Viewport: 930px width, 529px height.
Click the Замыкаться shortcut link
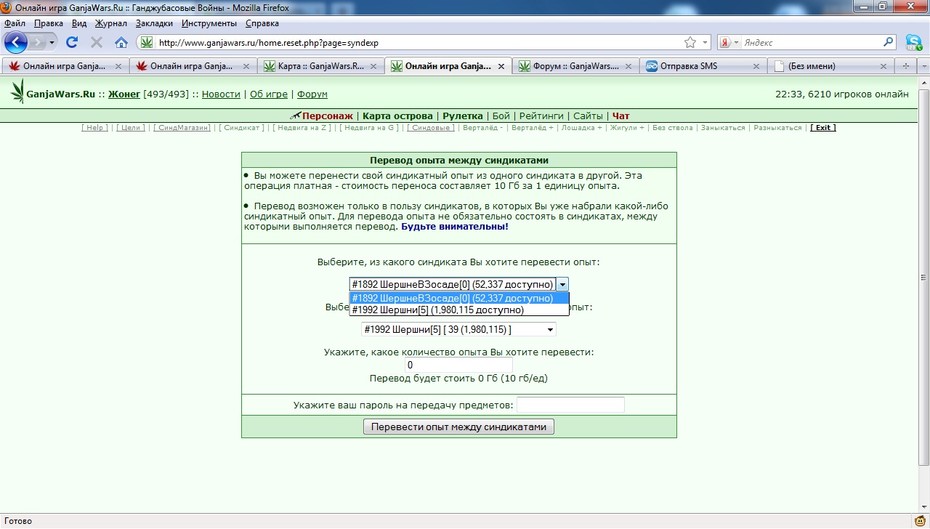click(722, 128)
